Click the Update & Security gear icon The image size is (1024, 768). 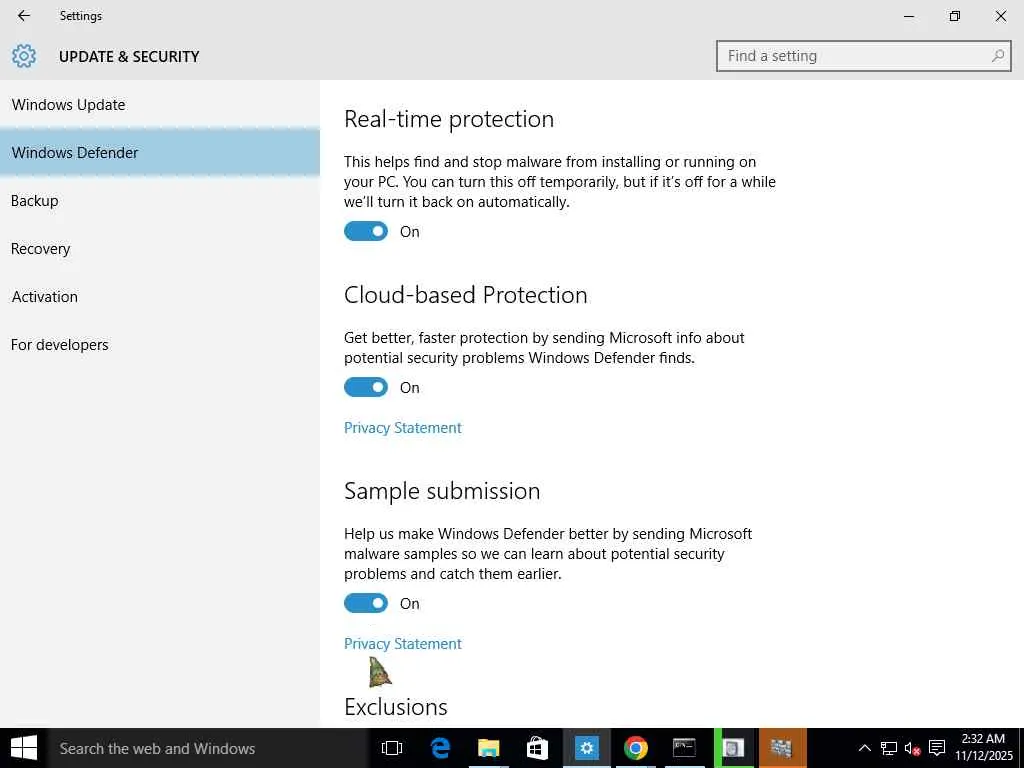coord(24,56)
